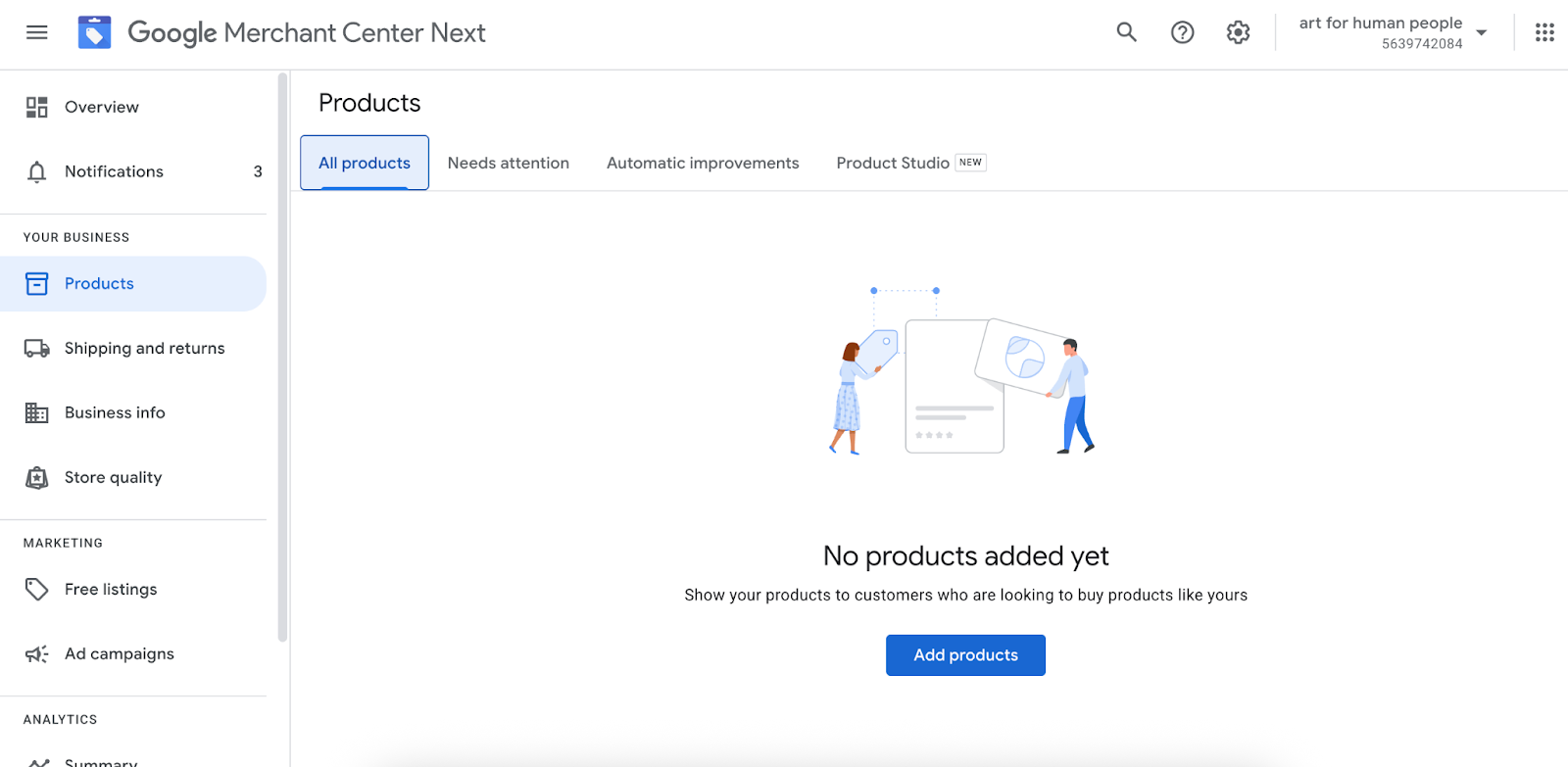
Task: Open Free listings under Marketing
Action: (133, 590)
